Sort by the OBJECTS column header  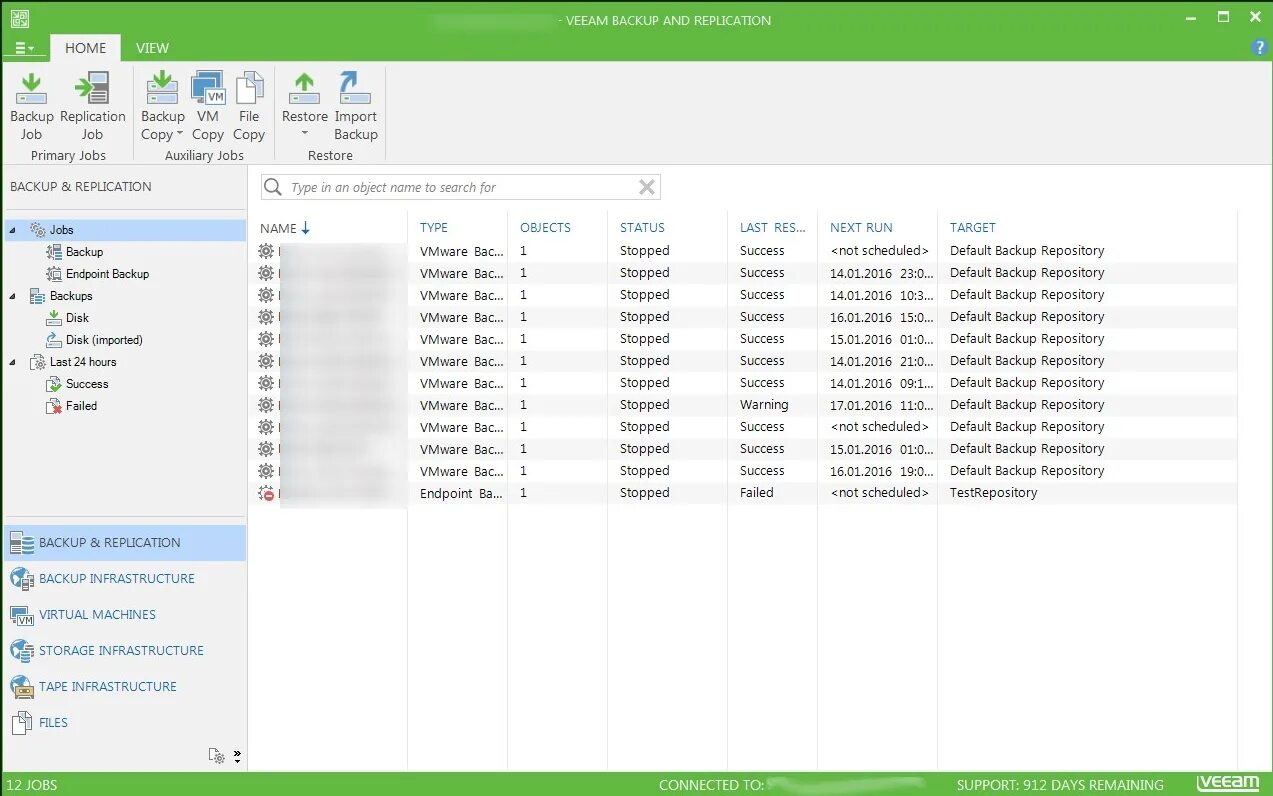point(545,228)
